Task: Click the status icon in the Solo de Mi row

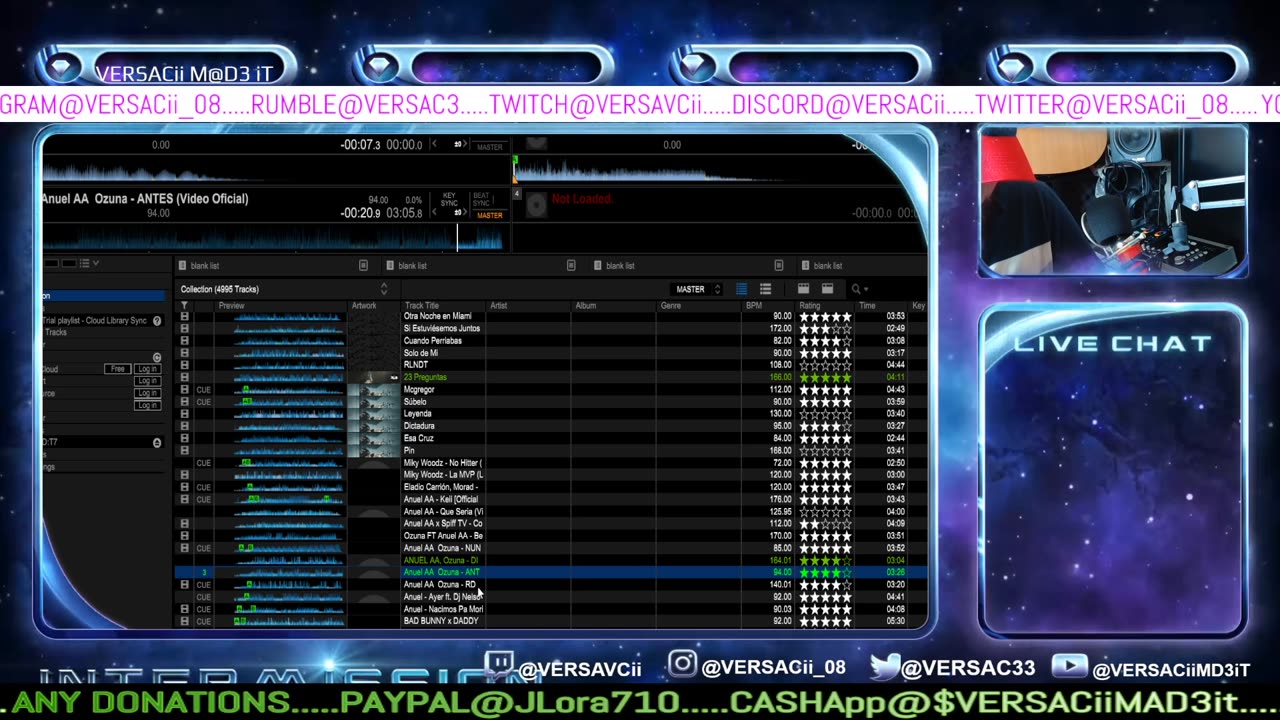Action: (x=184, y=353)
